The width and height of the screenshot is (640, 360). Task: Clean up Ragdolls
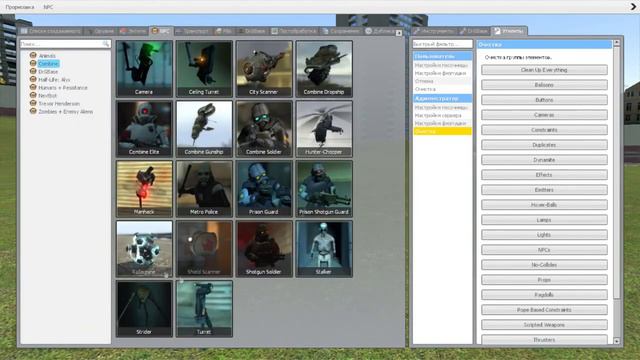(x=544, y=295)
